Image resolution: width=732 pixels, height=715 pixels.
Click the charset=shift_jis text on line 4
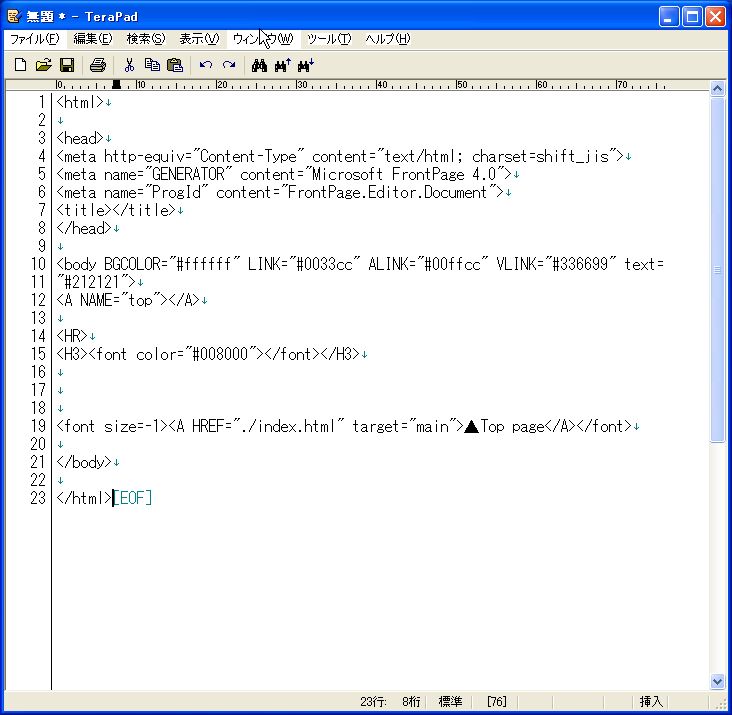pos(541,156)
